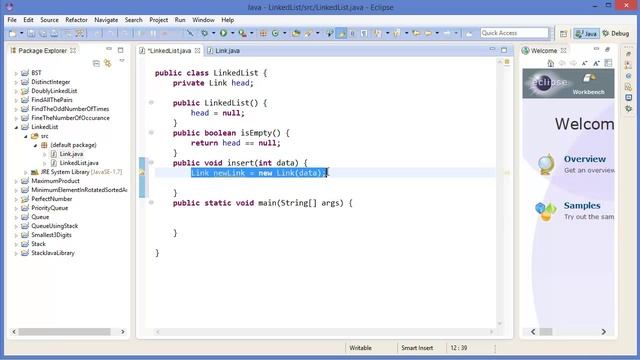Open the Samples link on Welcome page
Viewport: 640px width, 360px height.
[582, 206]
